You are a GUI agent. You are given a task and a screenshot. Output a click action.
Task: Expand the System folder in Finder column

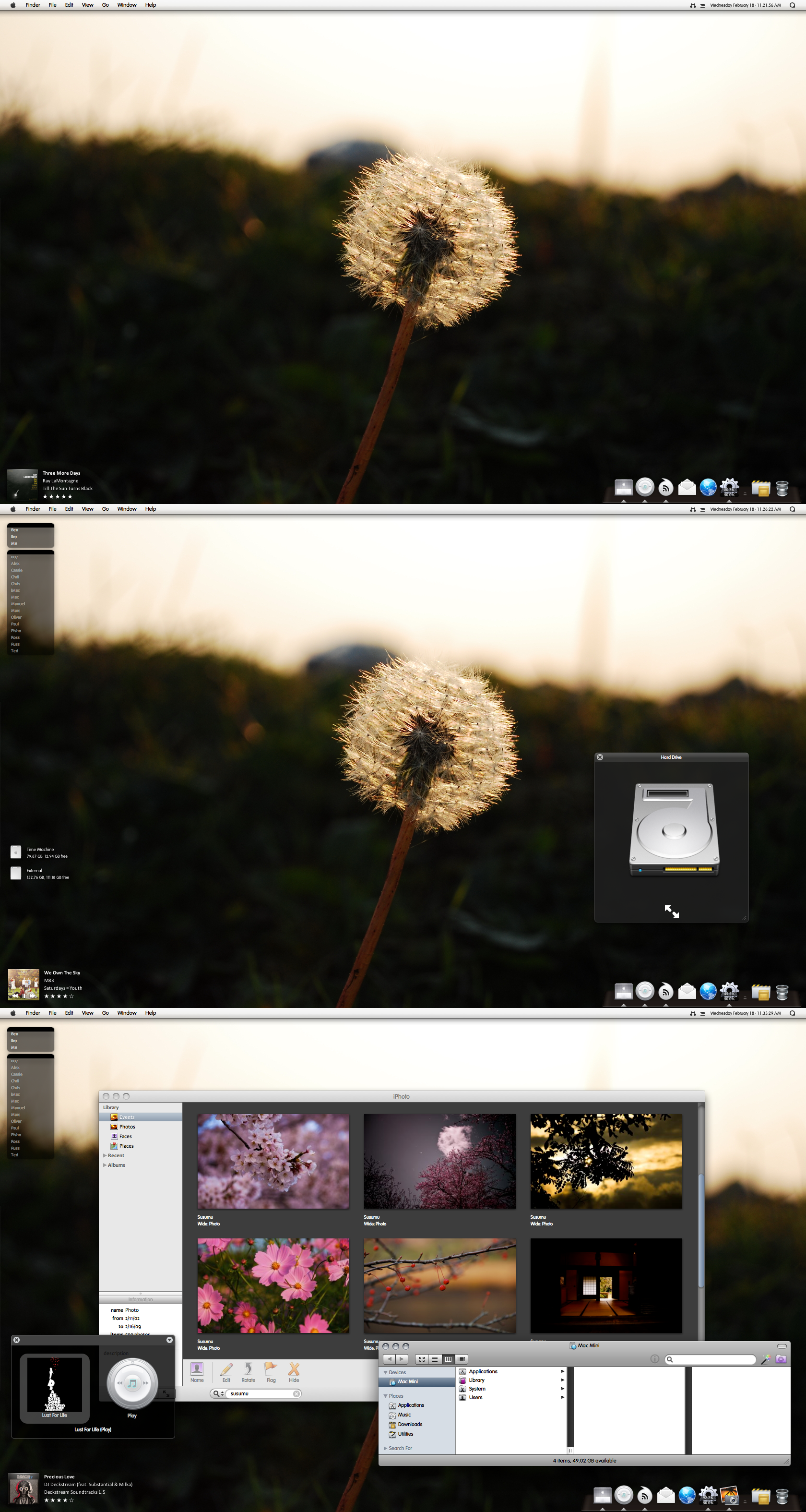tap(563, 1389)
